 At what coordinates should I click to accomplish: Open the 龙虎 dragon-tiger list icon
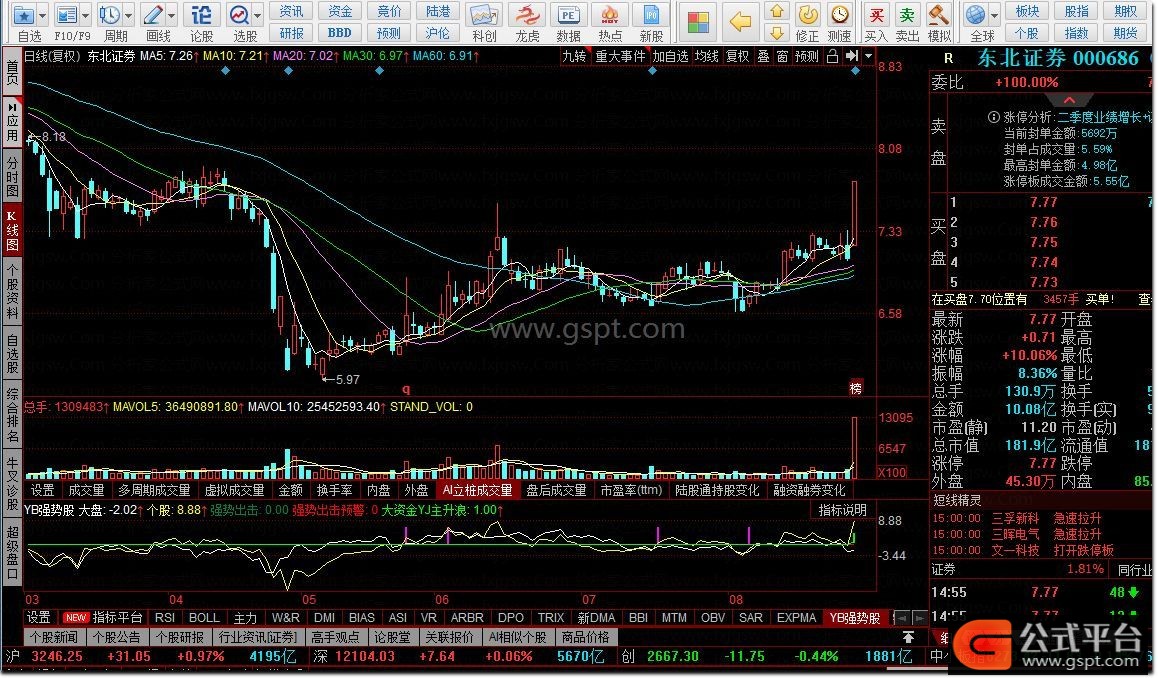pos(527,16)
